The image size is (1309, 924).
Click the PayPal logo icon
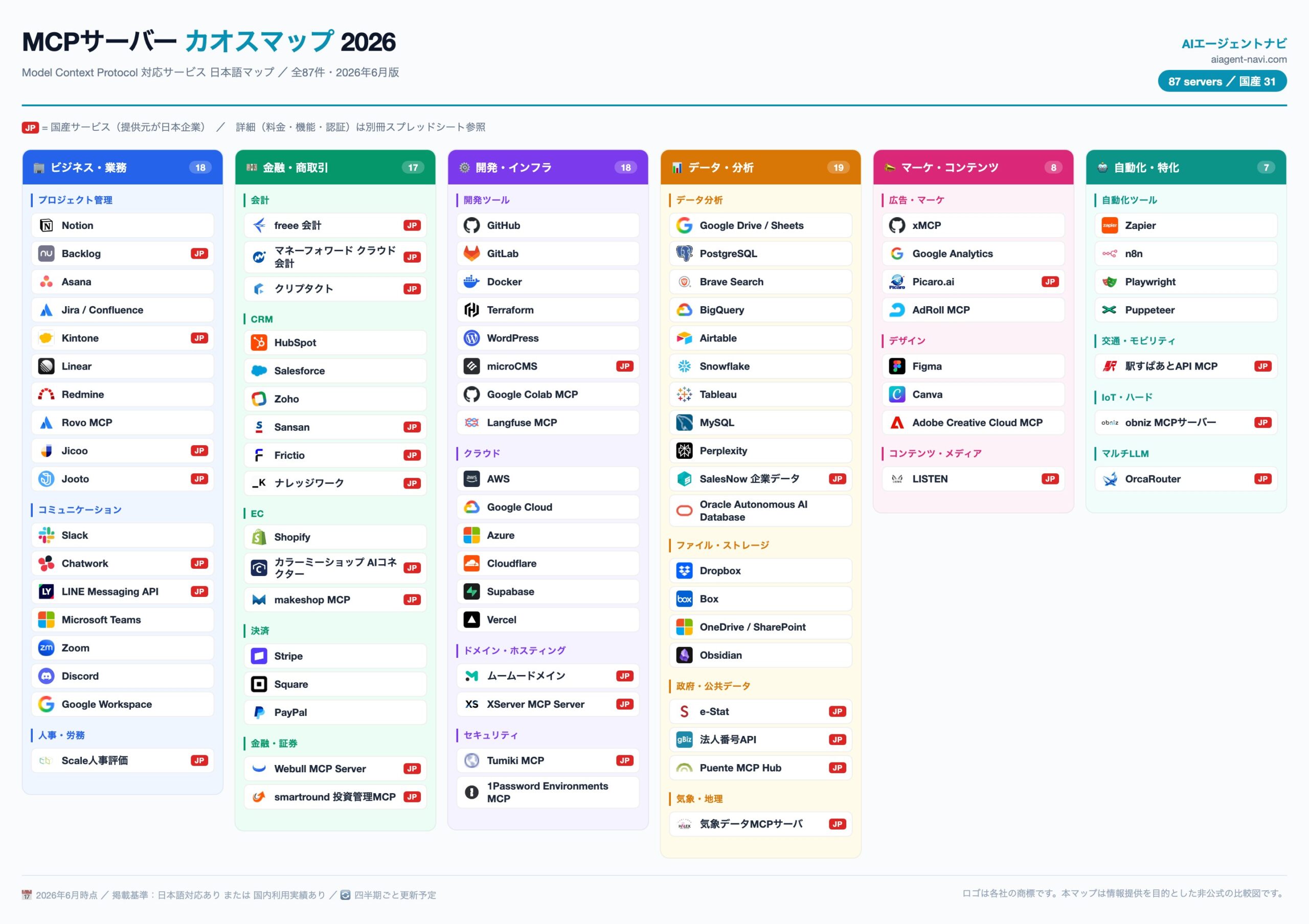coord(259,712)
